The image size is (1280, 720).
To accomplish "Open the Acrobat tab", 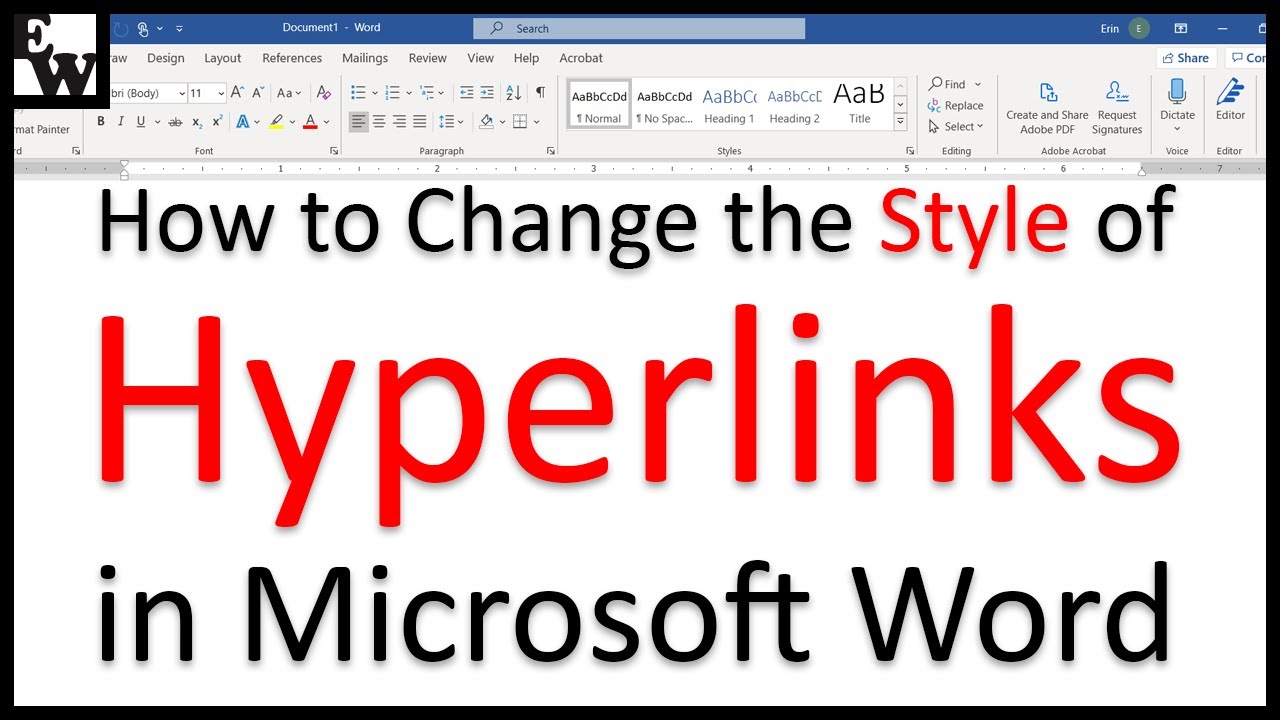I will tap(581, 58).
